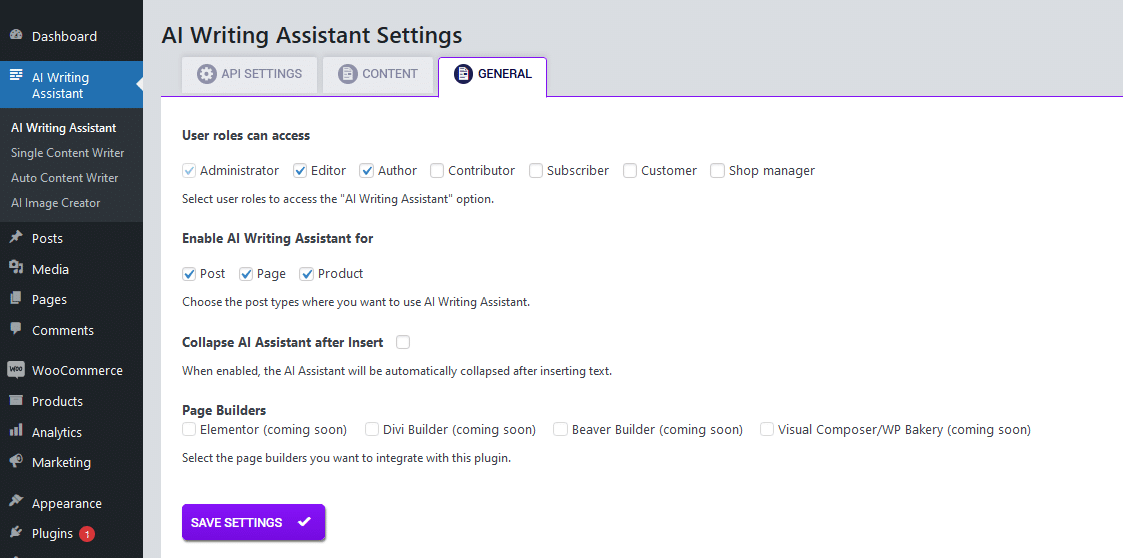
Task: Disable AI Writing Assistant for Product
Action: [x=307, y=274]
